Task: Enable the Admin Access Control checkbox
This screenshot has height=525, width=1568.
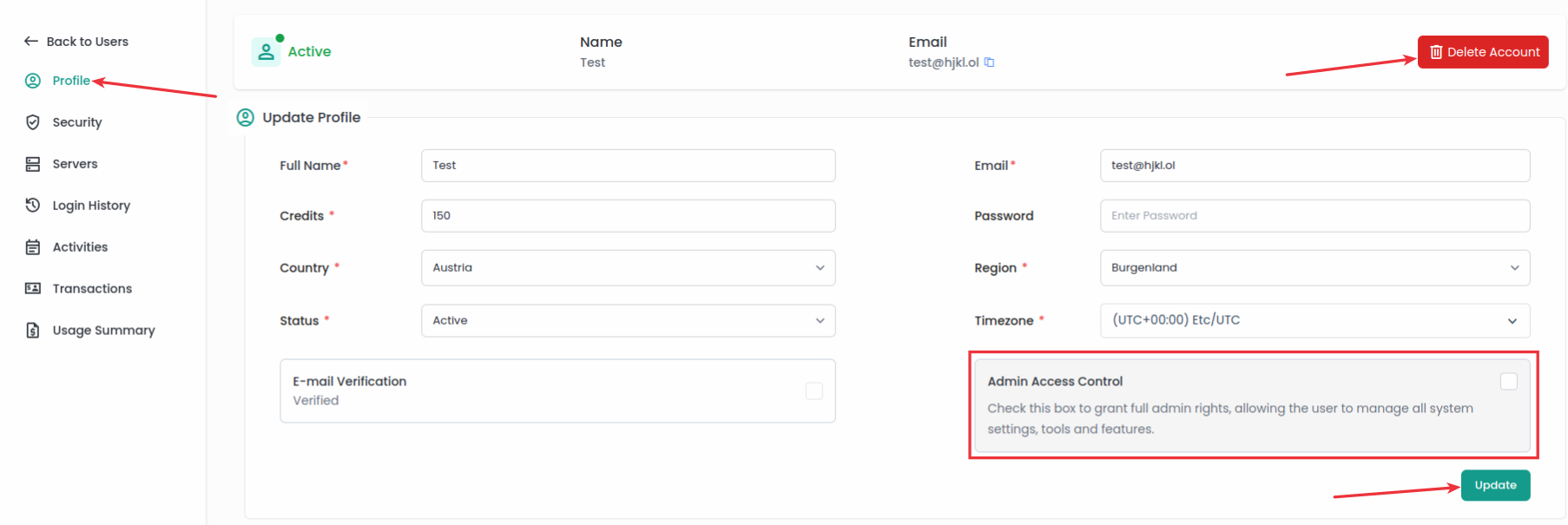Action: coord(1508,382)
